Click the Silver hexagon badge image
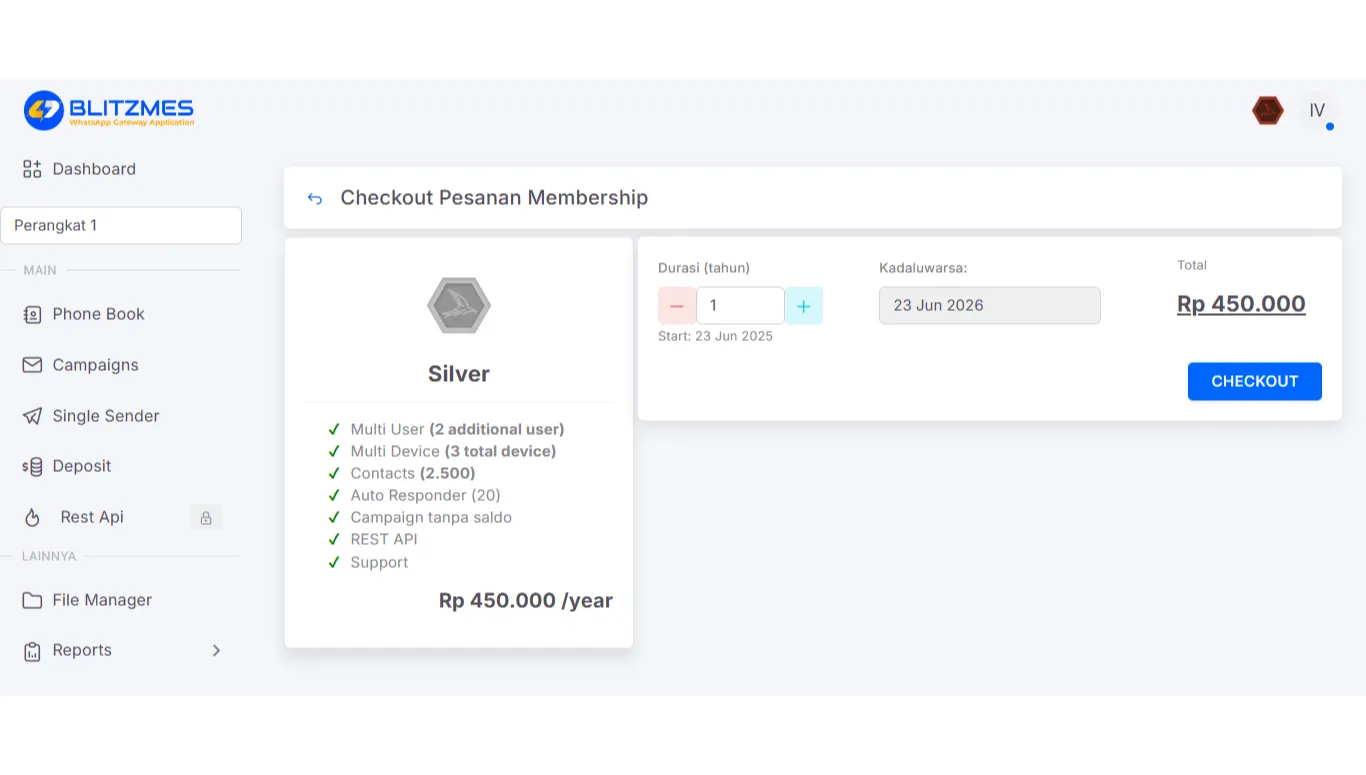Image resolution: width=1366 pixels, height=775 pixels. [x=459, y=306]
